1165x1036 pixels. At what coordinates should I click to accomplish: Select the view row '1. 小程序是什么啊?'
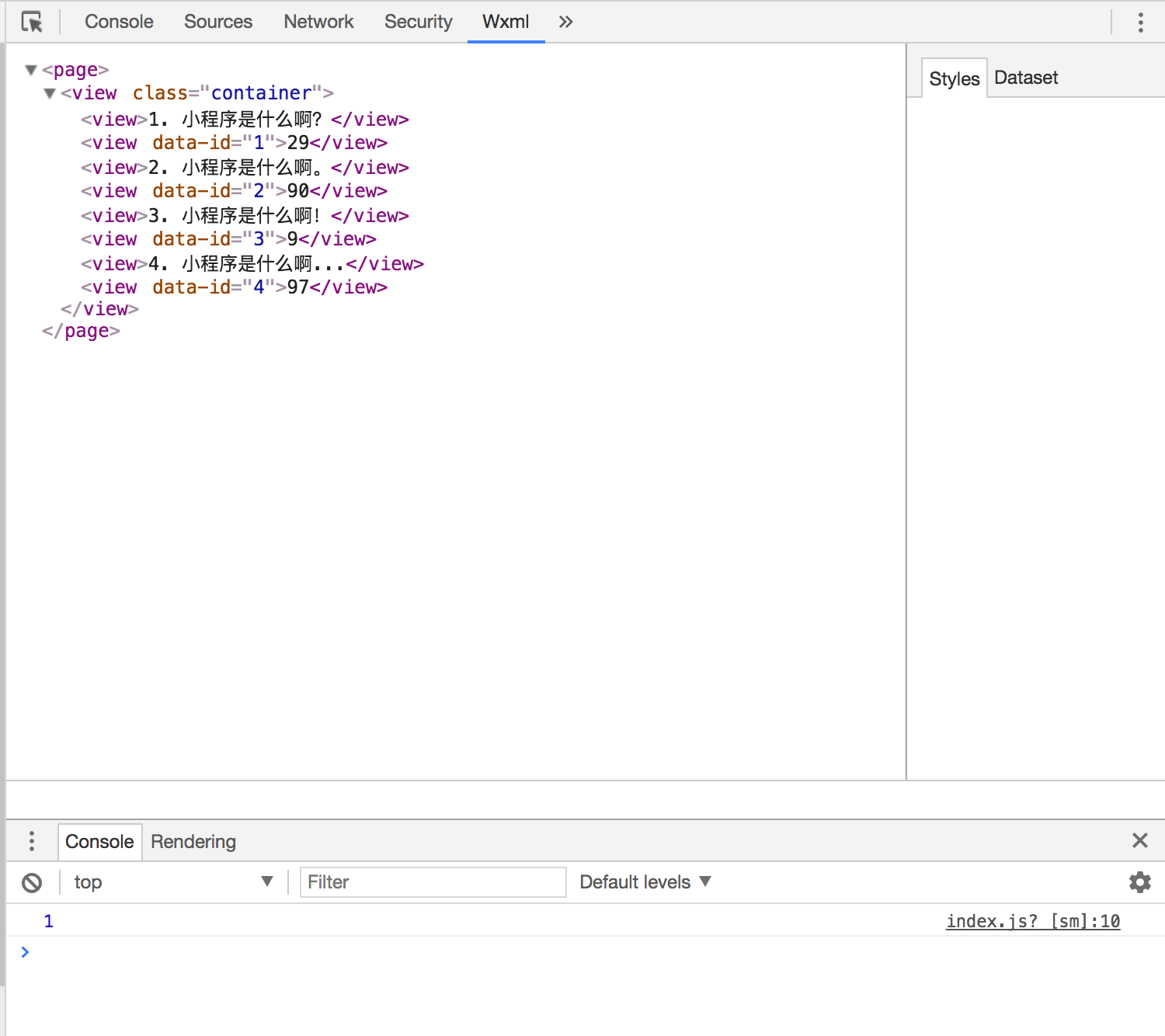[x=245, y=120]
